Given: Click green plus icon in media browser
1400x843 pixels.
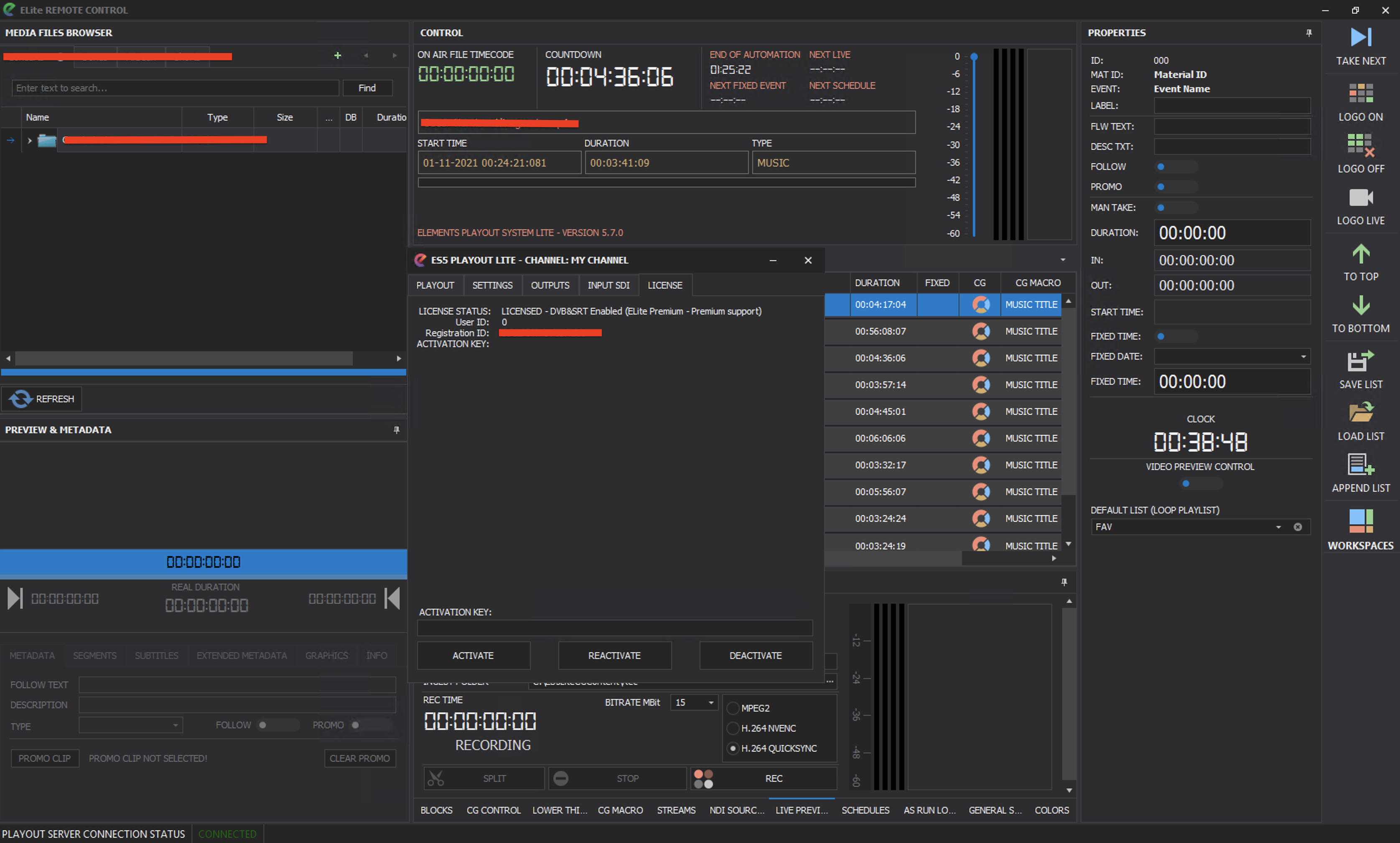Looking at the screenshot, I should [337, 55].
